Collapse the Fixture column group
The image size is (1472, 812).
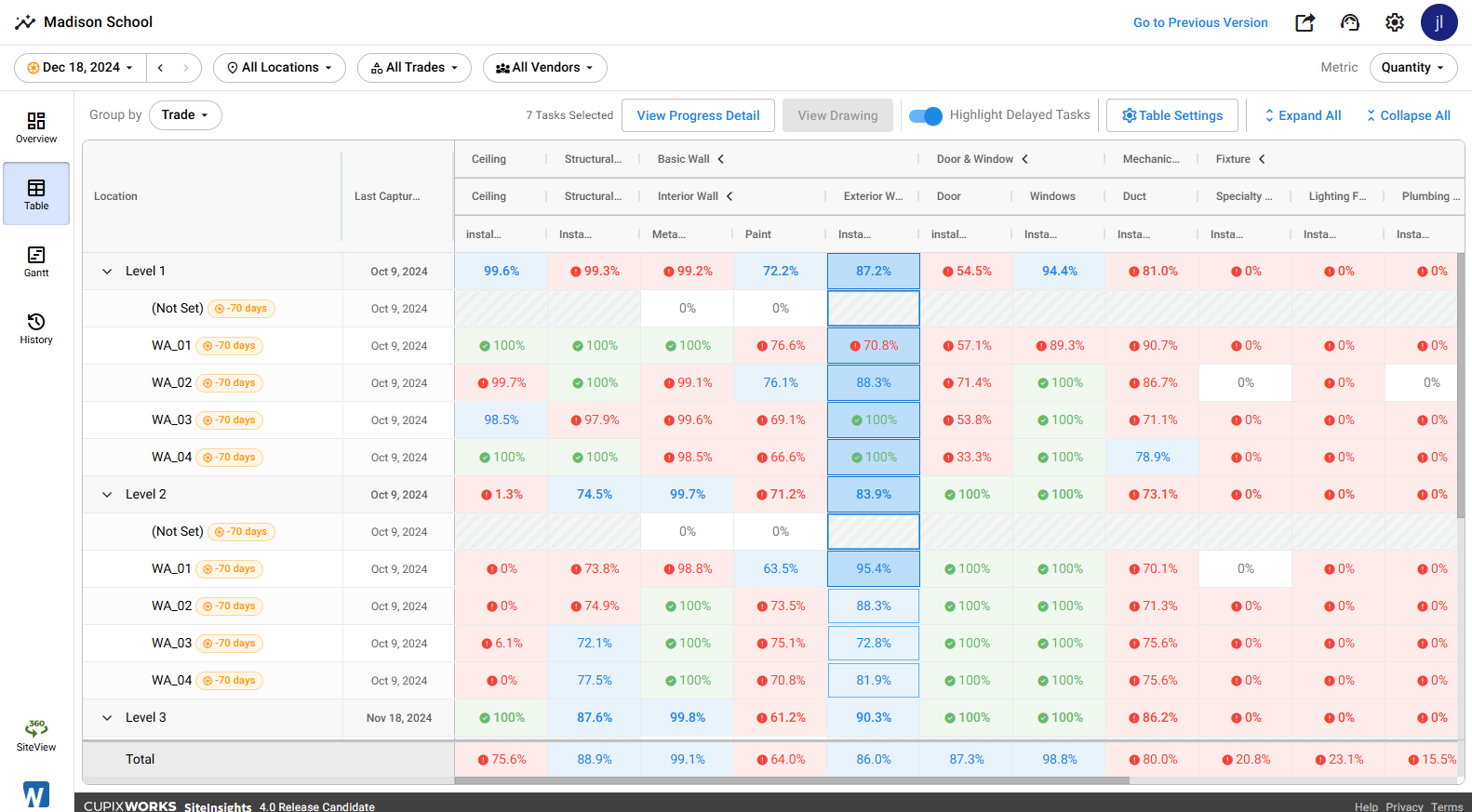[x=1263, y=159]
